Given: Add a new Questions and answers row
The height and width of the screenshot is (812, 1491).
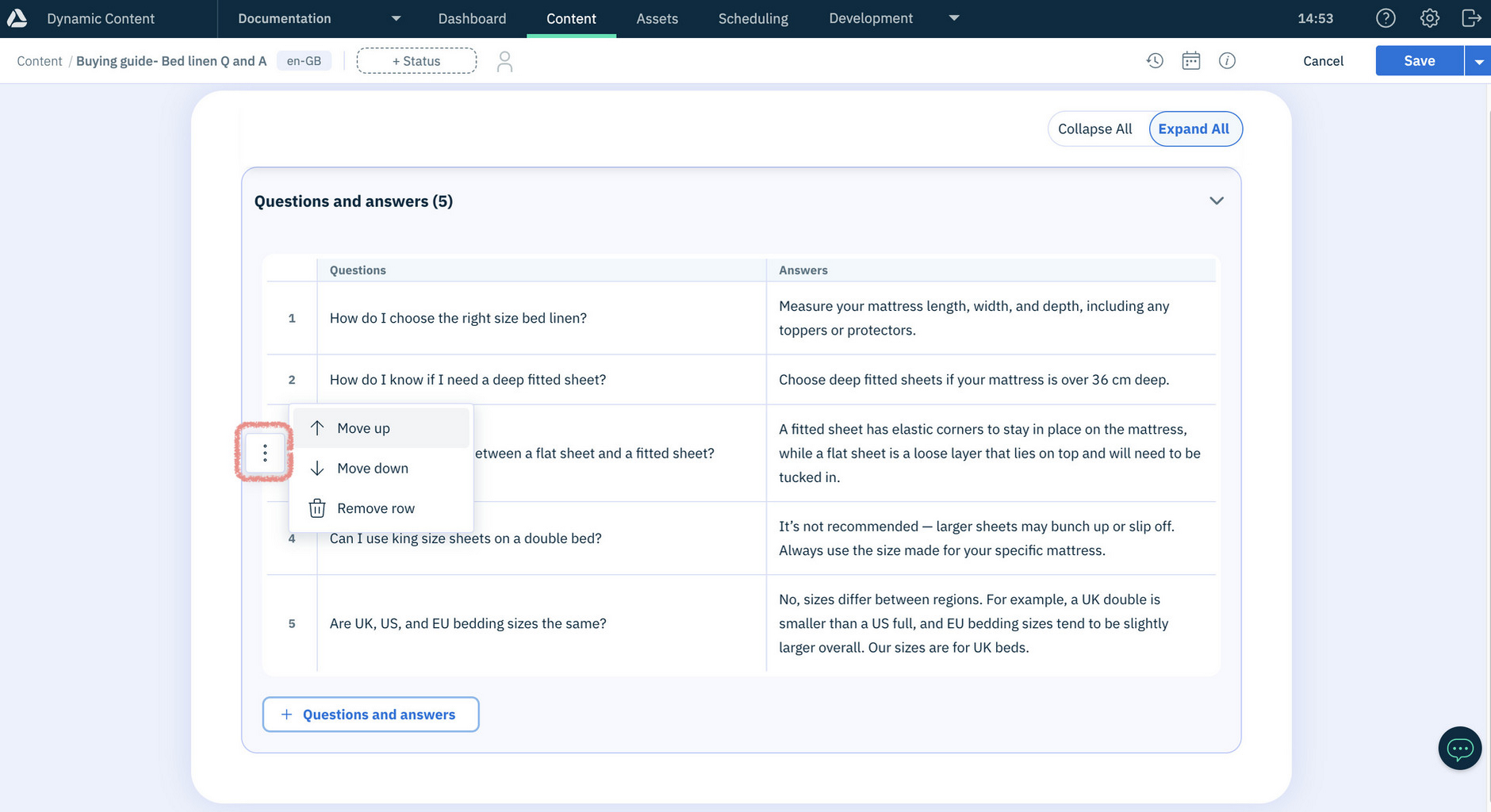Looking at the screenshot, I should tap(370, 714).
